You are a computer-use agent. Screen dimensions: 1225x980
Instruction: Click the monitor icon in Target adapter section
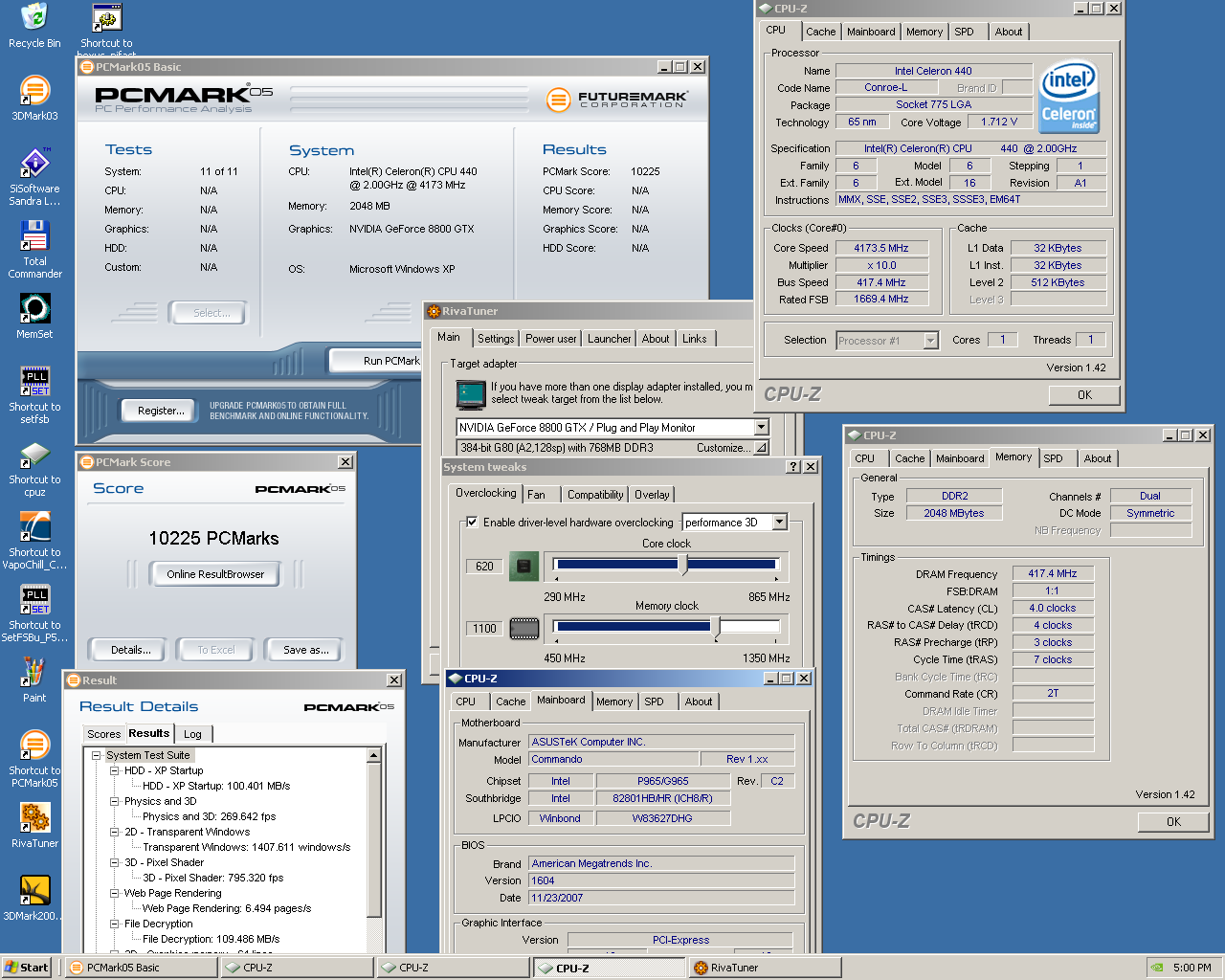471,394
